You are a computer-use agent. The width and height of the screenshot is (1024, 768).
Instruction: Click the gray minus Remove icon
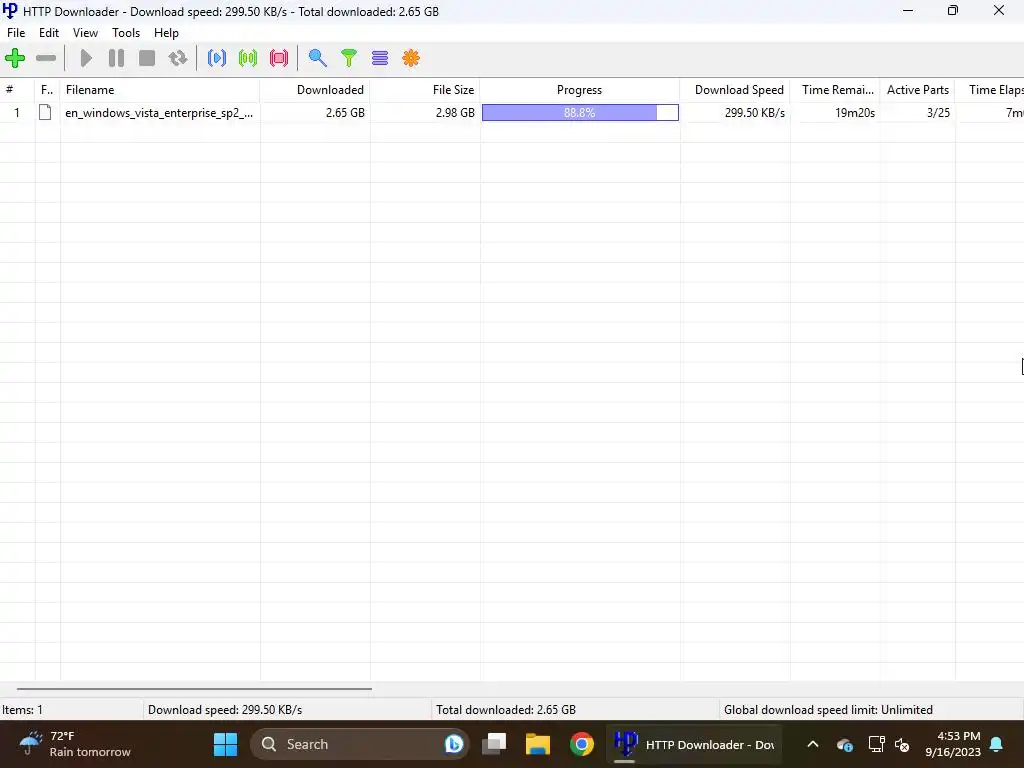[x=46, y=58]
